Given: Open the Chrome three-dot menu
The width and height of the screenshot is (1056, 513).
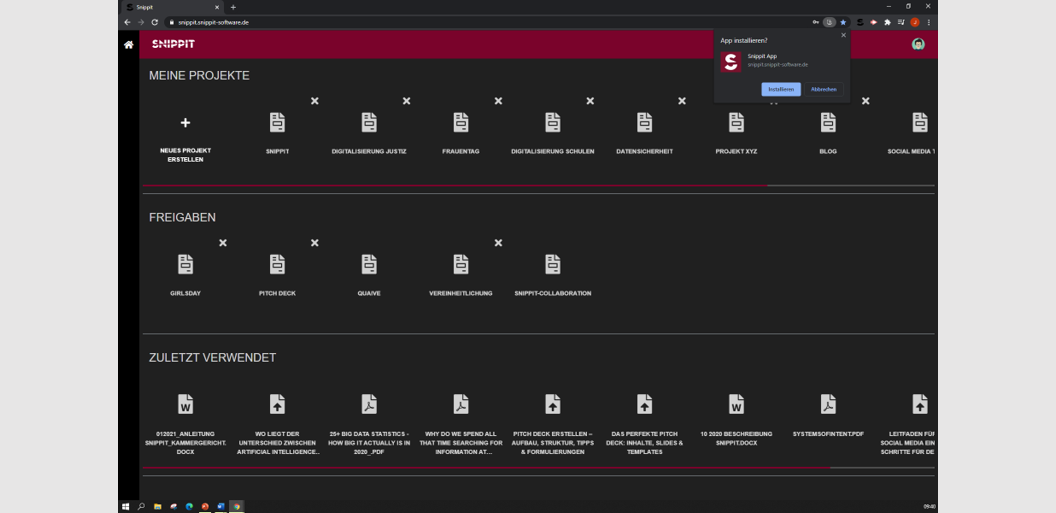Looking at the screenshot, I should pos(929,22).
